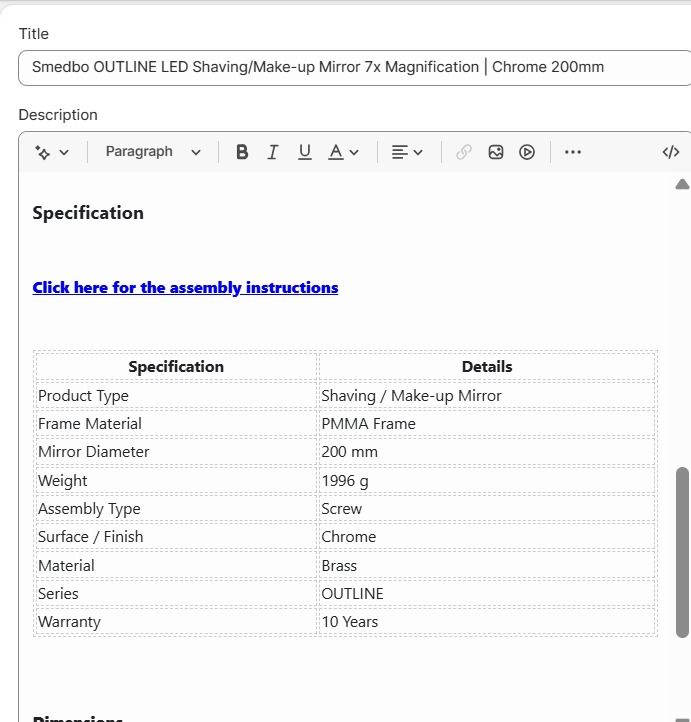Click the insert link icon
Viewport: 691px width, 722px height.
(x=464, y=152)
